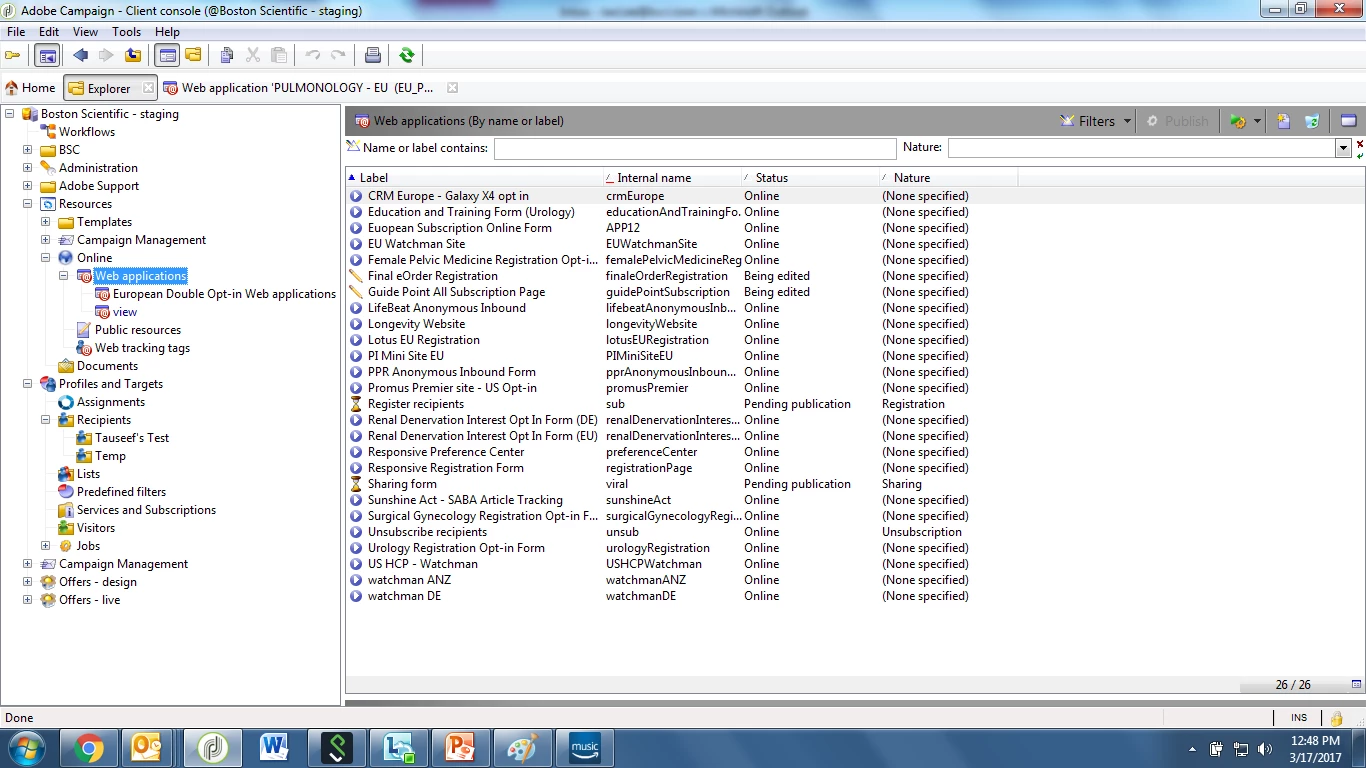Click the Sharing form hourglass icon
This screenshot has height=768, width=1366.
356,484
